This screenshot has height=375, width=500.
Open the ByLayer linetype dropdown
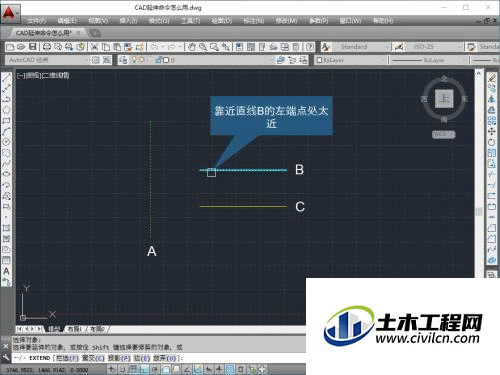(429, 60)
